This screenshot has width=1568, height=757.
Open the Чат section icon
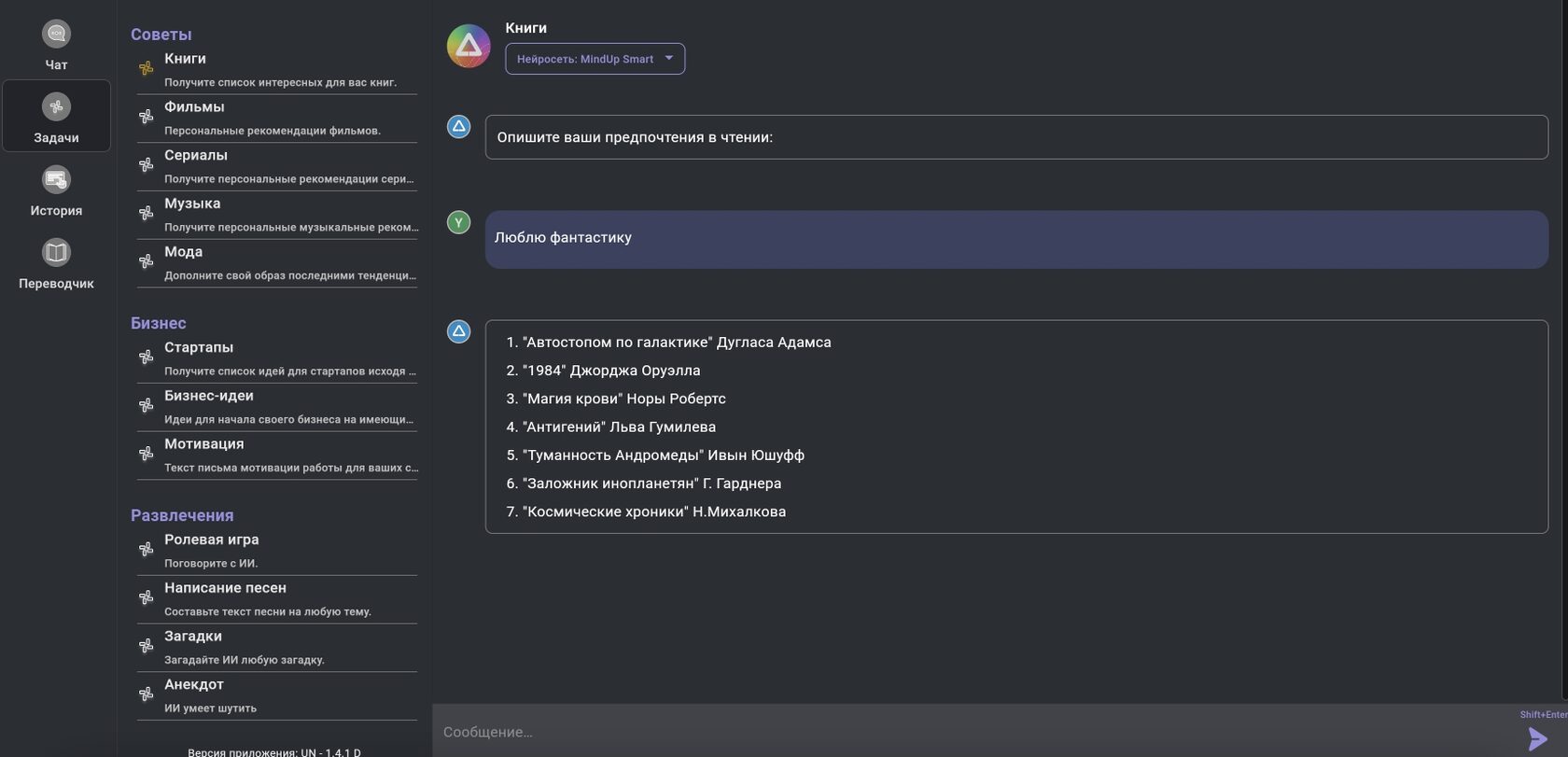coord(56,35)
